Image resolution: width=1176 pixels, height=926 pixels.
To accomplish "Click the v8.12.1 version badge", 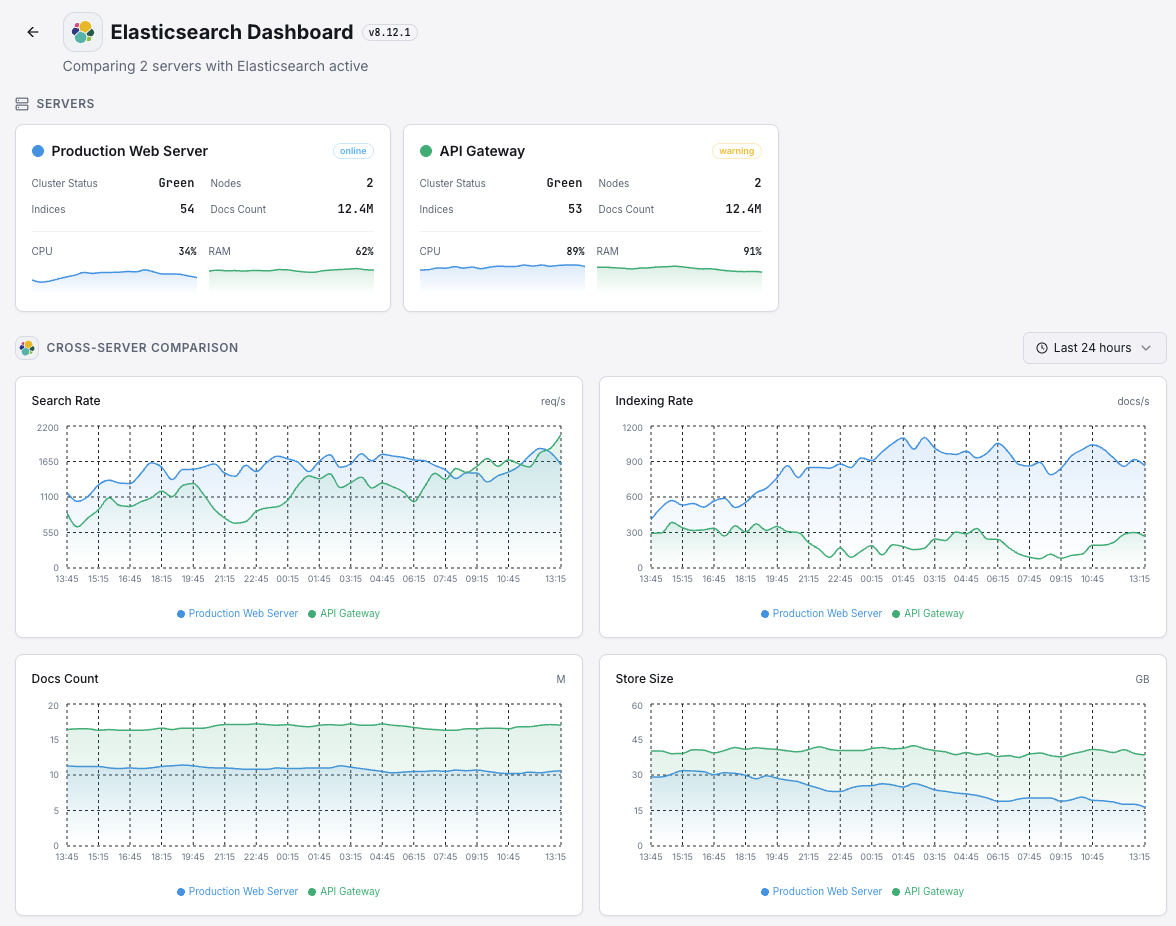I will tap(390, 31).
